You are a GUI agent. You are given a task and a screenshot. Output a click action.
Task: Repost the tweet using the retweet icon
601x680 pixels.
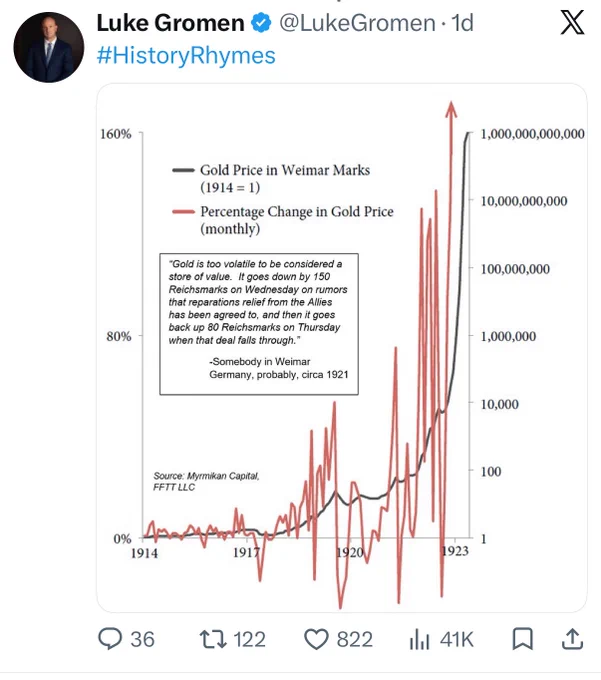[213, 639]
